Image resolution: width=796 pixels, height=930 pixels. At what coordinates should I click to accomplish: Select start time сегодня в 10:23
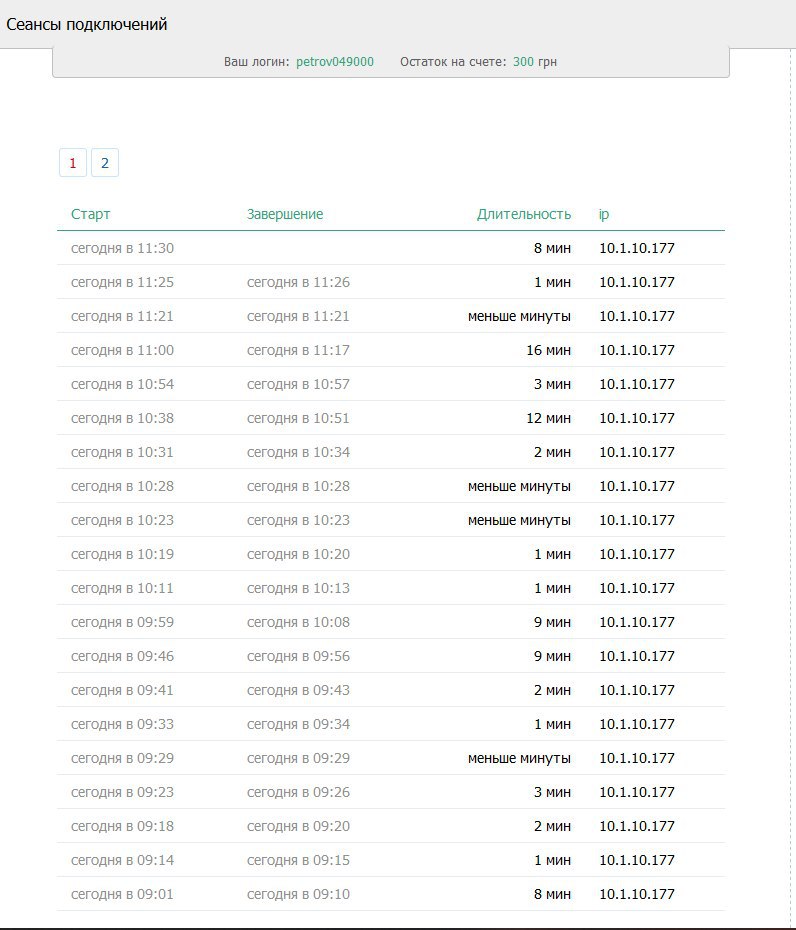point(122,520)
